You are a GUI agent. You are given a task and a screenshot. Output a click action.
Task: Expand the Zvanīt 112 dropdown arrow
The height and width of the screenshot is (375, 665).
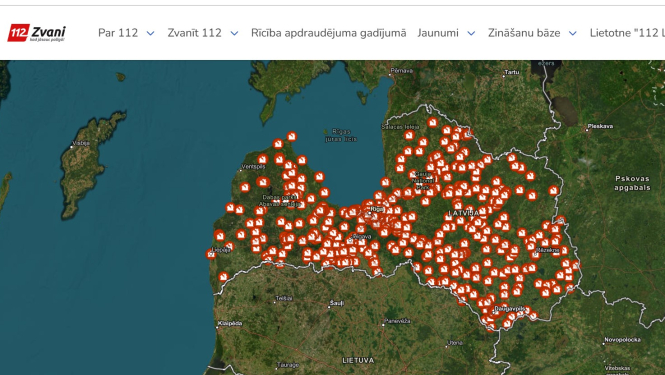click(235, 33)
